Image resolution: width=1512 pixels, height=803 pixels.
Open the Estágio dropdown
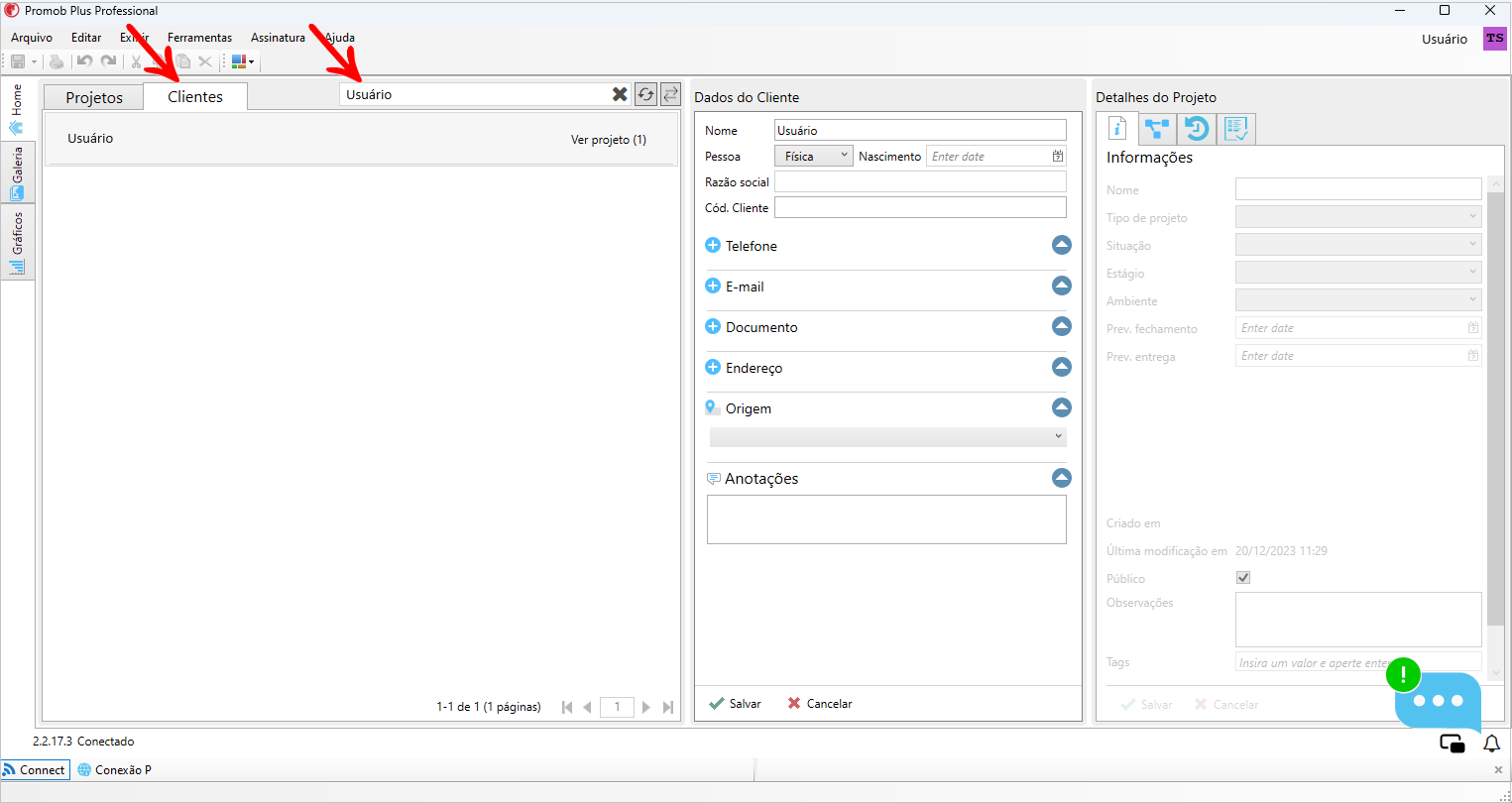coord(1358,272)
